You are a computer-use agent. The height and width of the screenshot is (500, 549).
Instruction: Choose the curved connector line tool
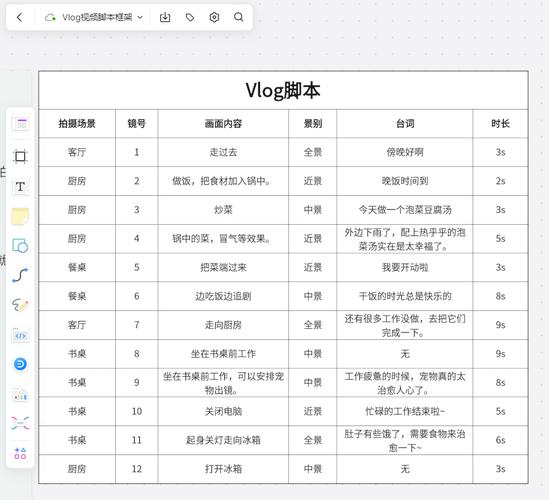(x=20, y=276)
